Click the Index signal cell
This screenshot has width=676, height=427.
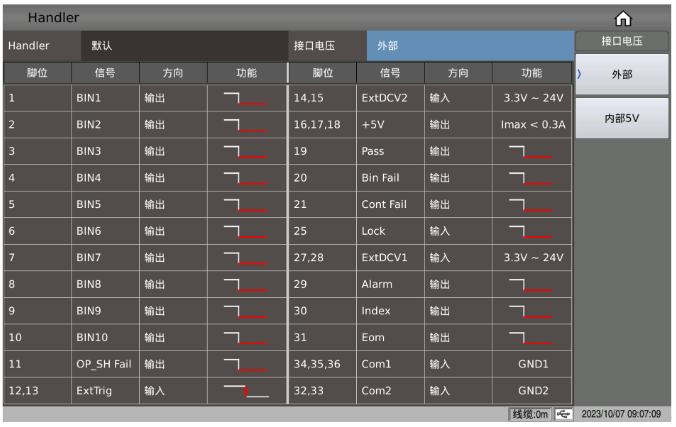[391, 311]
